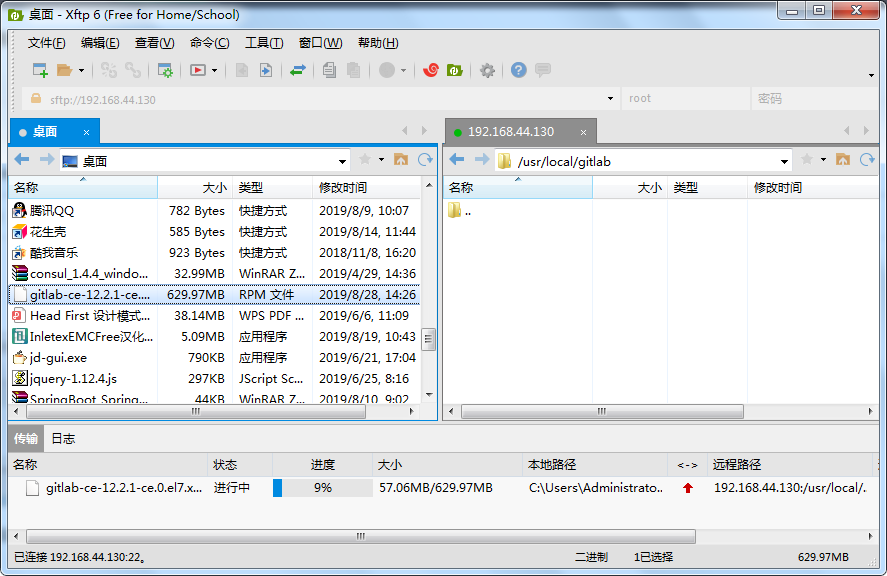The height and width of the screenshot is (576, 887).
Task: Expand the local 桌面 path dropdown
Action: pos(342,161)
